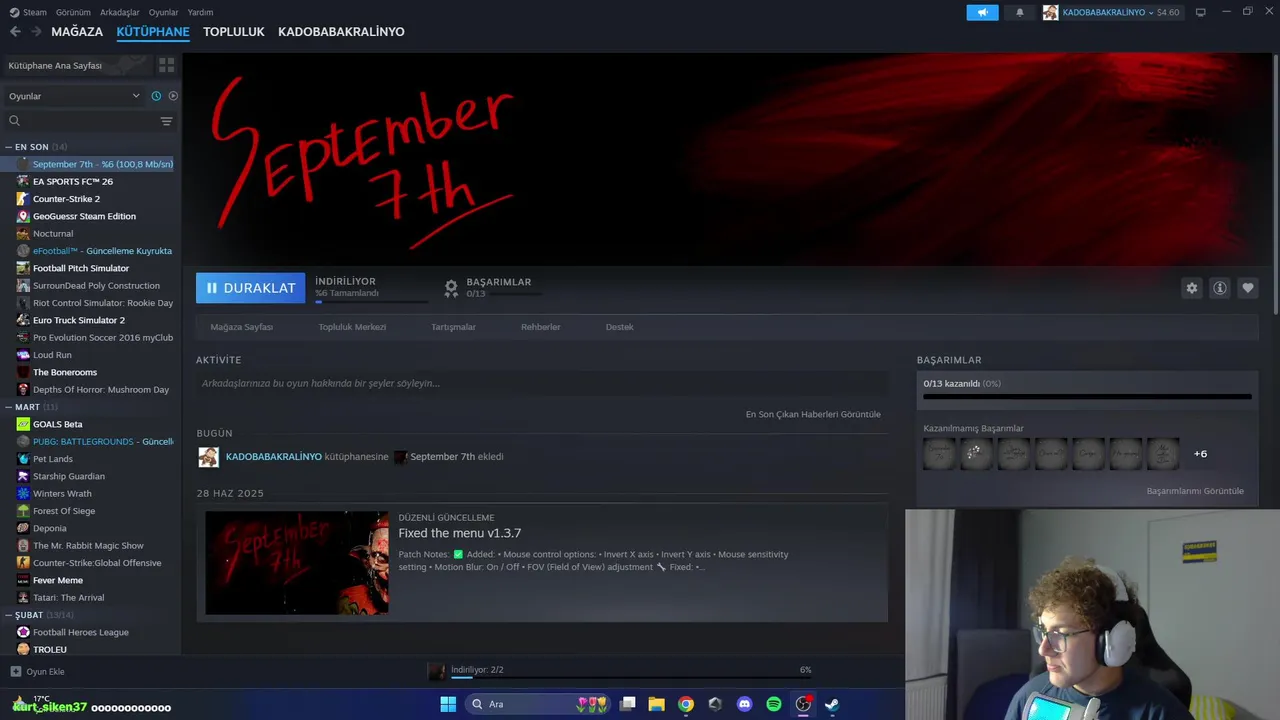Screen dimensions: 1280x720
Task: Open Steam VR display icon in title bar
Action: [1200, 12]
